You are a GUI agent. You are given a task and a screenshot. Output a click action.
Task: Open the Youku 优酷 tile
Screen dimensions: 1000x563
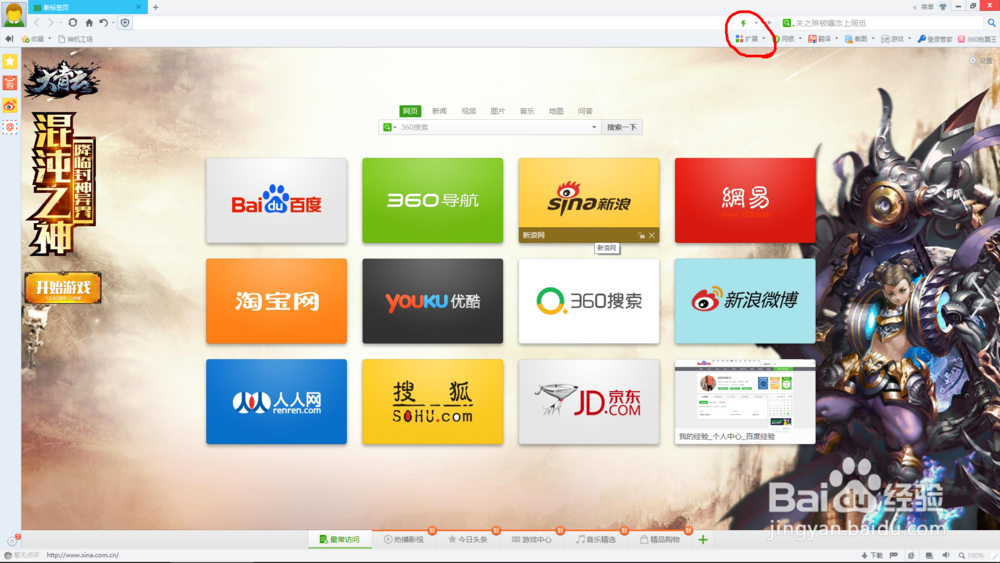coord(432,301)
